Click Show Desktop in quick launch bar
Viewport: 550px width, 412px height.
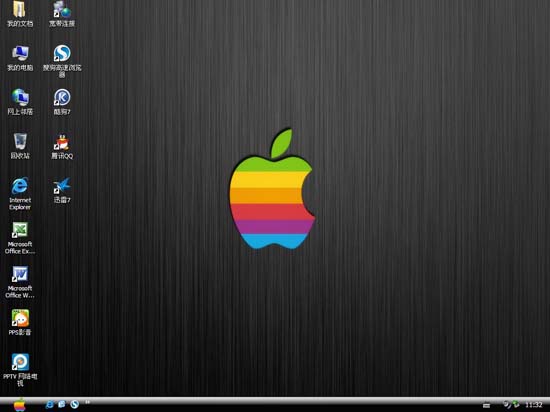(62, 404)
